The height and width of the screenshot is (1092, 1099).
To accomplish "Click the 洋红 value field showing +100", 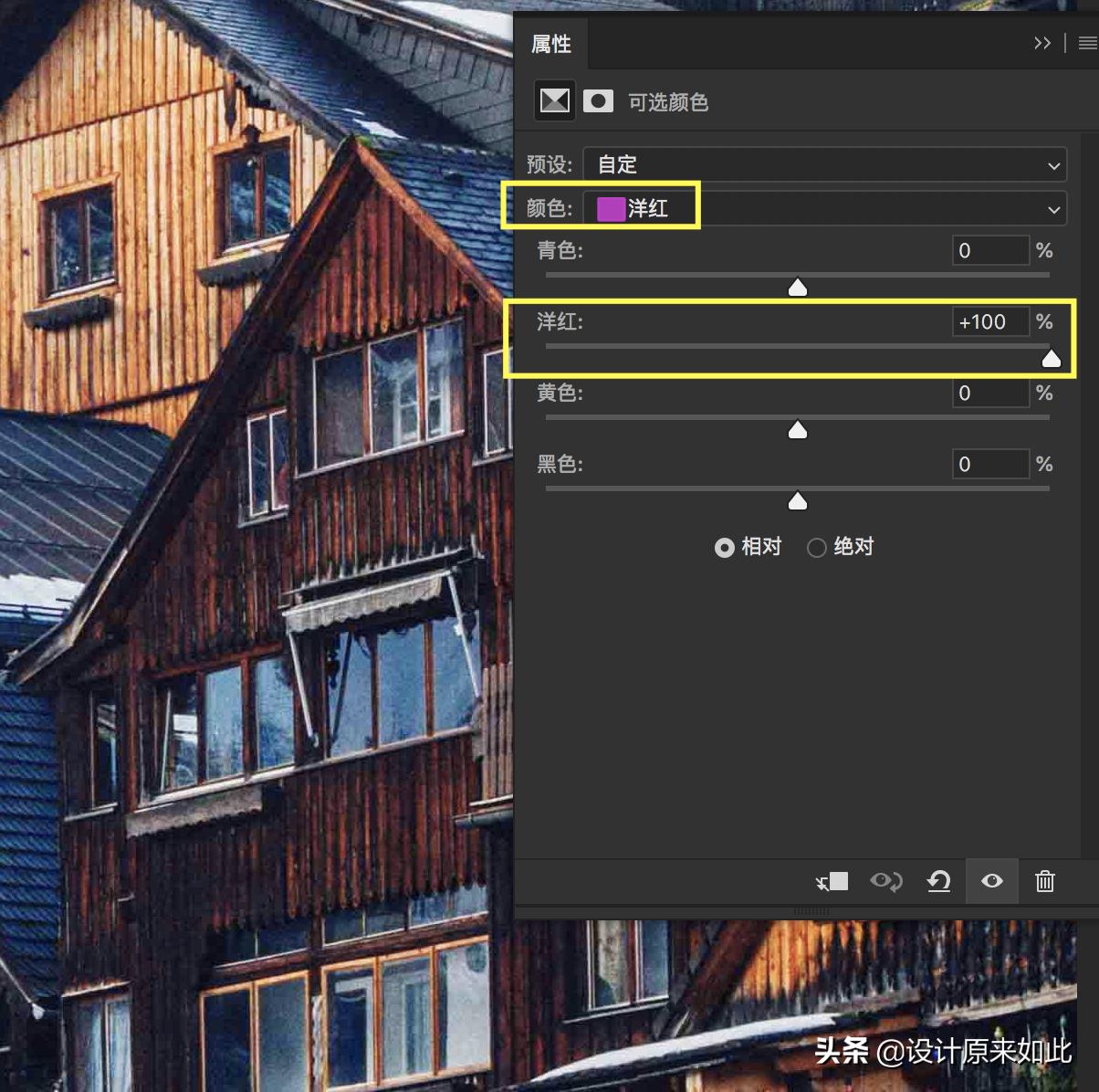I will (x=989, y=322).
